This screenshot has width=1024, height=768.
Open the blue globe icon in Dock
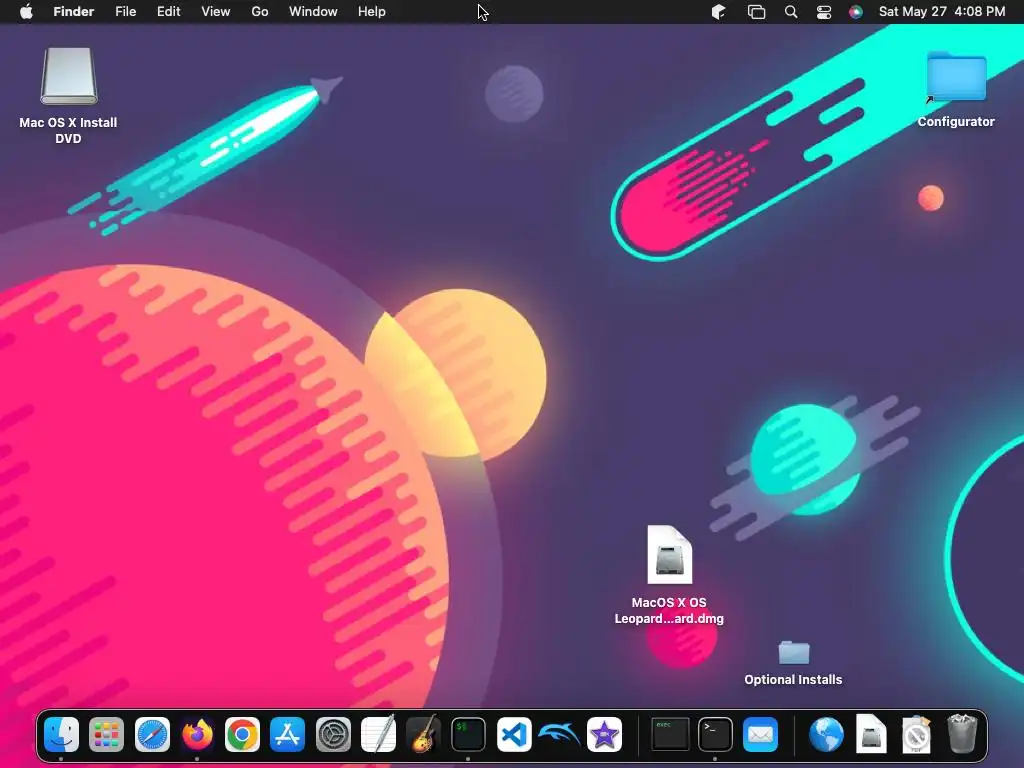[x=826, y=735]
